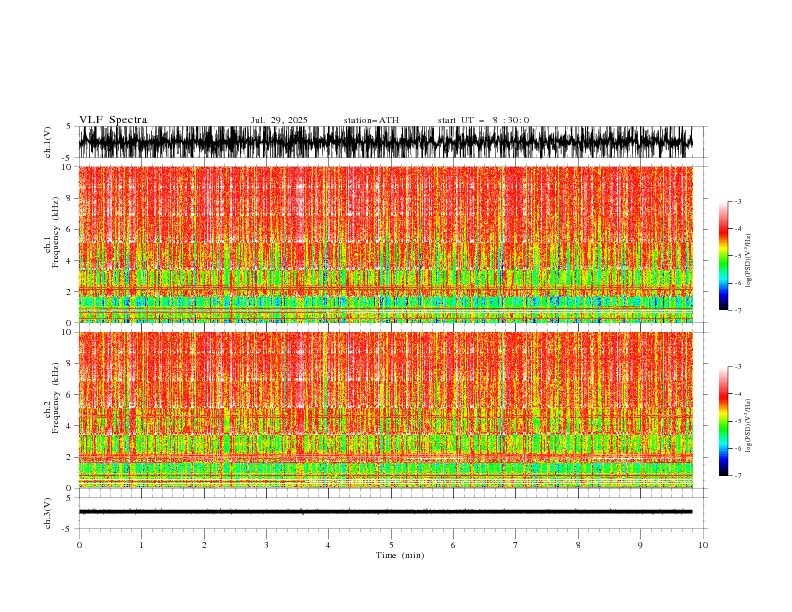Image resolution: width=792 pixels, height=612 pixels.
Task: Click "-5" on ch.3(V) axis
Action: [68, 529]
